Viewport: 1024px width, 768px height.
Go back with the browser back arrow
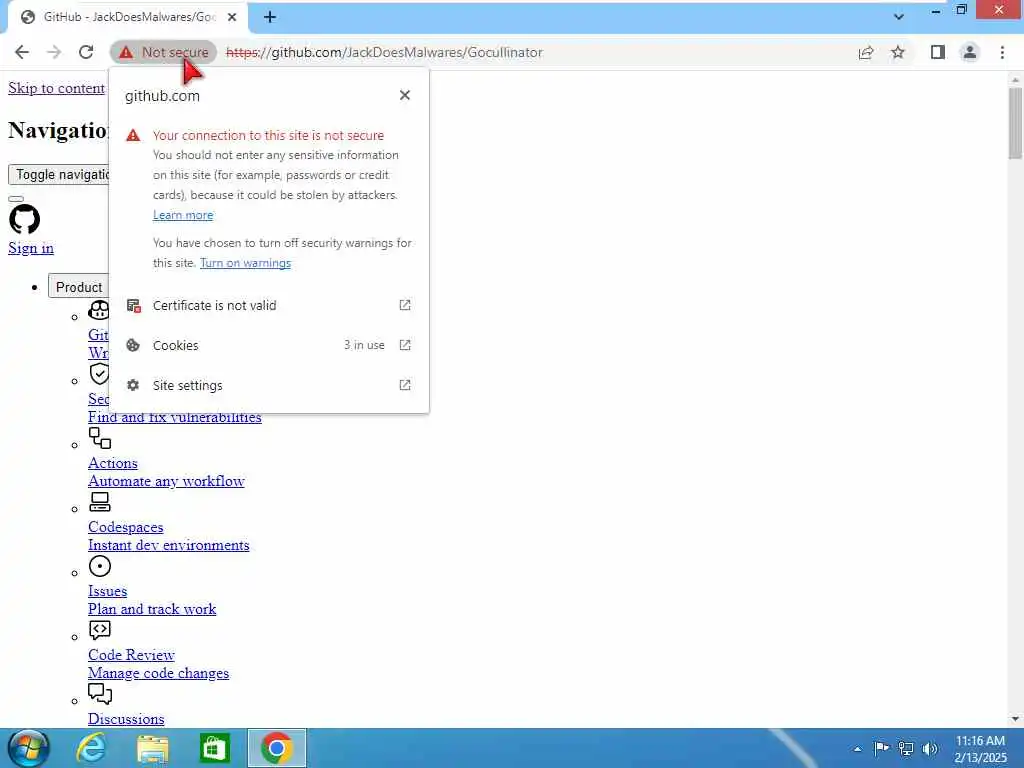coord(22,52)
